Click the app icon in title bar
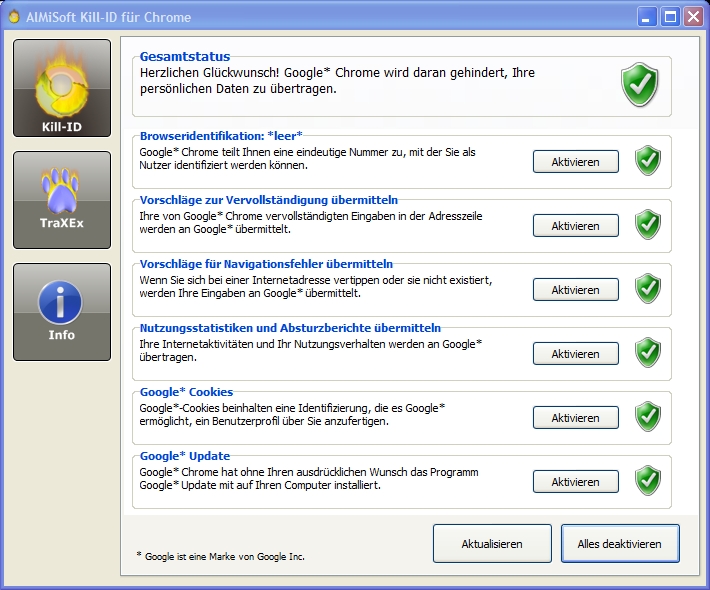The height and width of the screenshot is (590, 710). (14, 17)
